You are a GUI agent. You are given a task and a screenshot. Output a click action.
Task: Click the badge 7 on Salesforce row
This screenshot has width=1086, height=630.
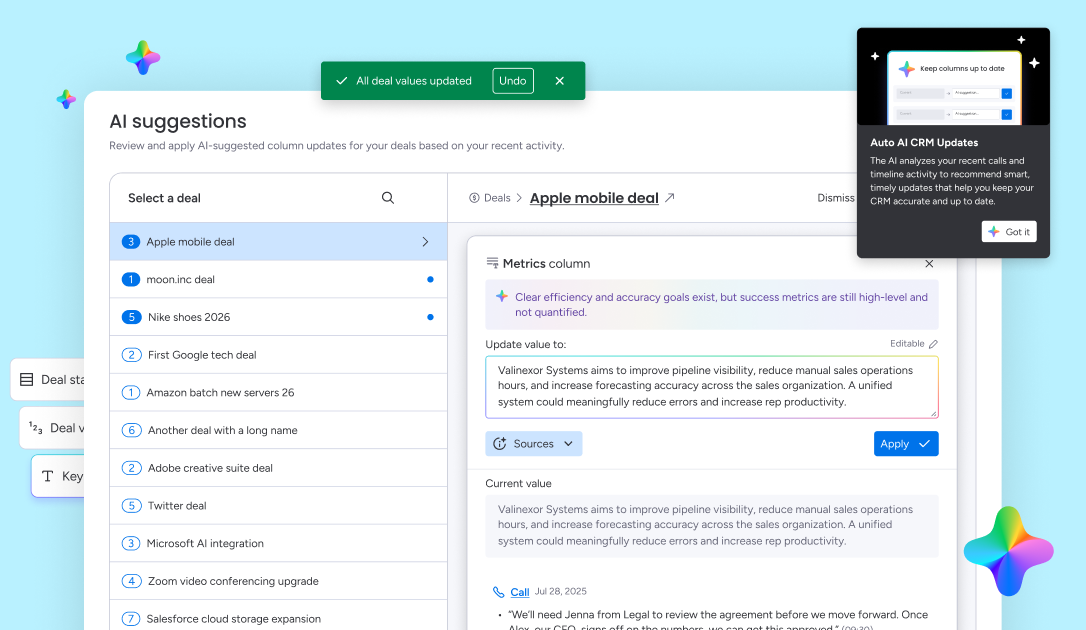point(131,619)
